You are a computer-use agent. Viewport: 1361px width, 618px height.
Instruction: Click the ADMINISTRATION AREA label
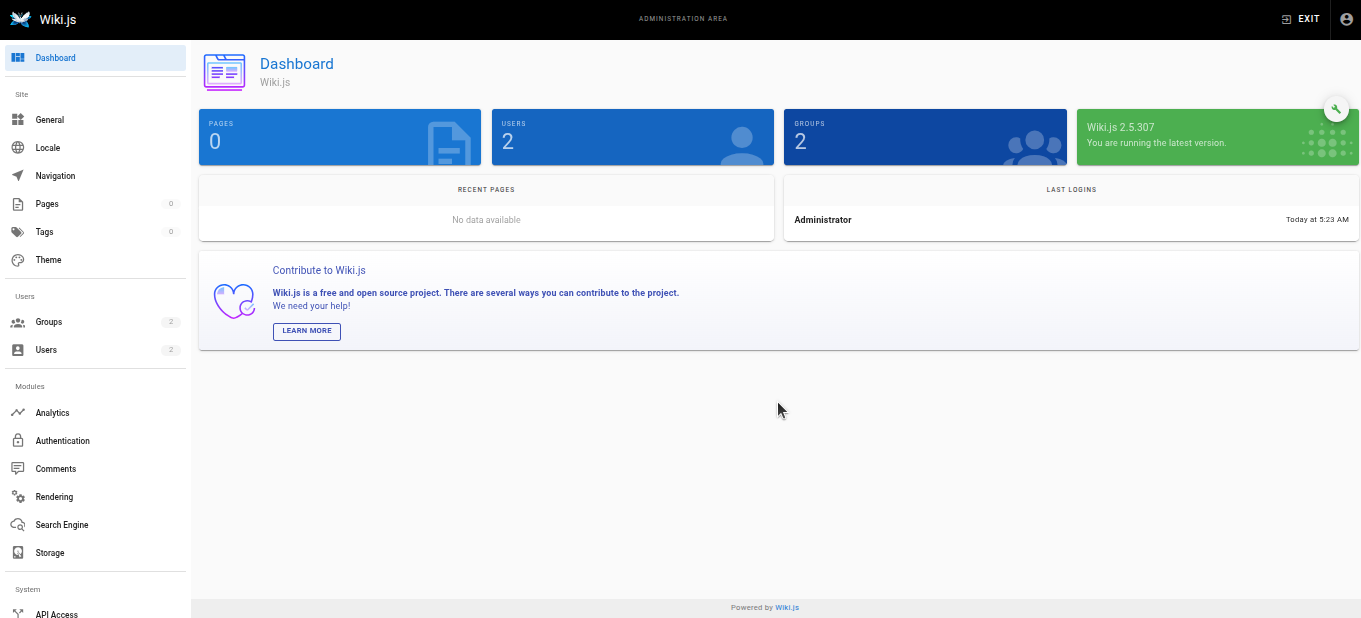[x=683, y=19]
